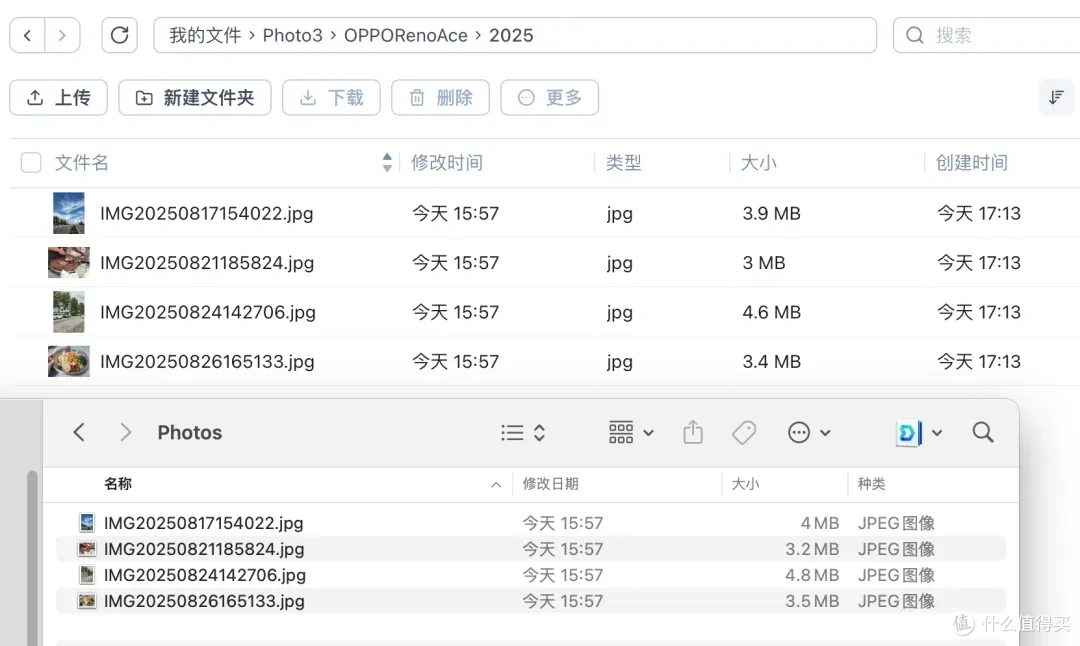Click file icon of IMG20250826165133.jpg in Finder
Screen dimensions: 1080x646
87,601
